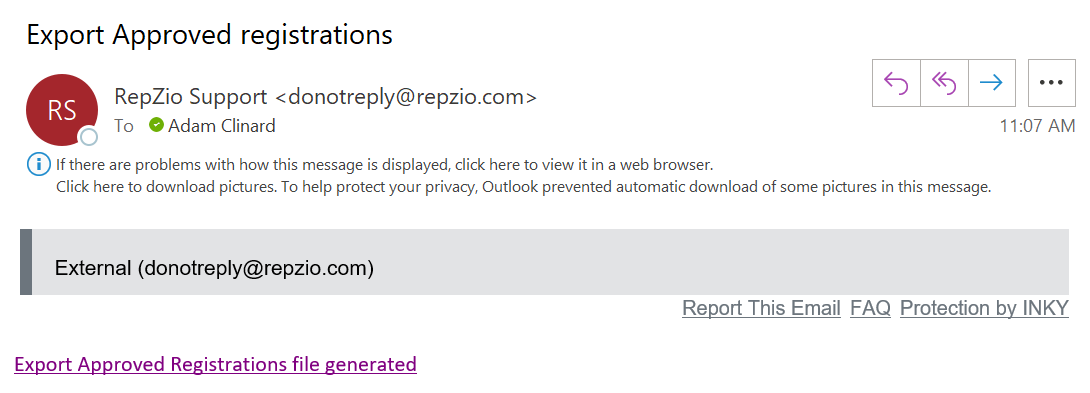Open the More actions ellipsis menu
This screenshot has height=393, width=1090.
point(1051,83)
